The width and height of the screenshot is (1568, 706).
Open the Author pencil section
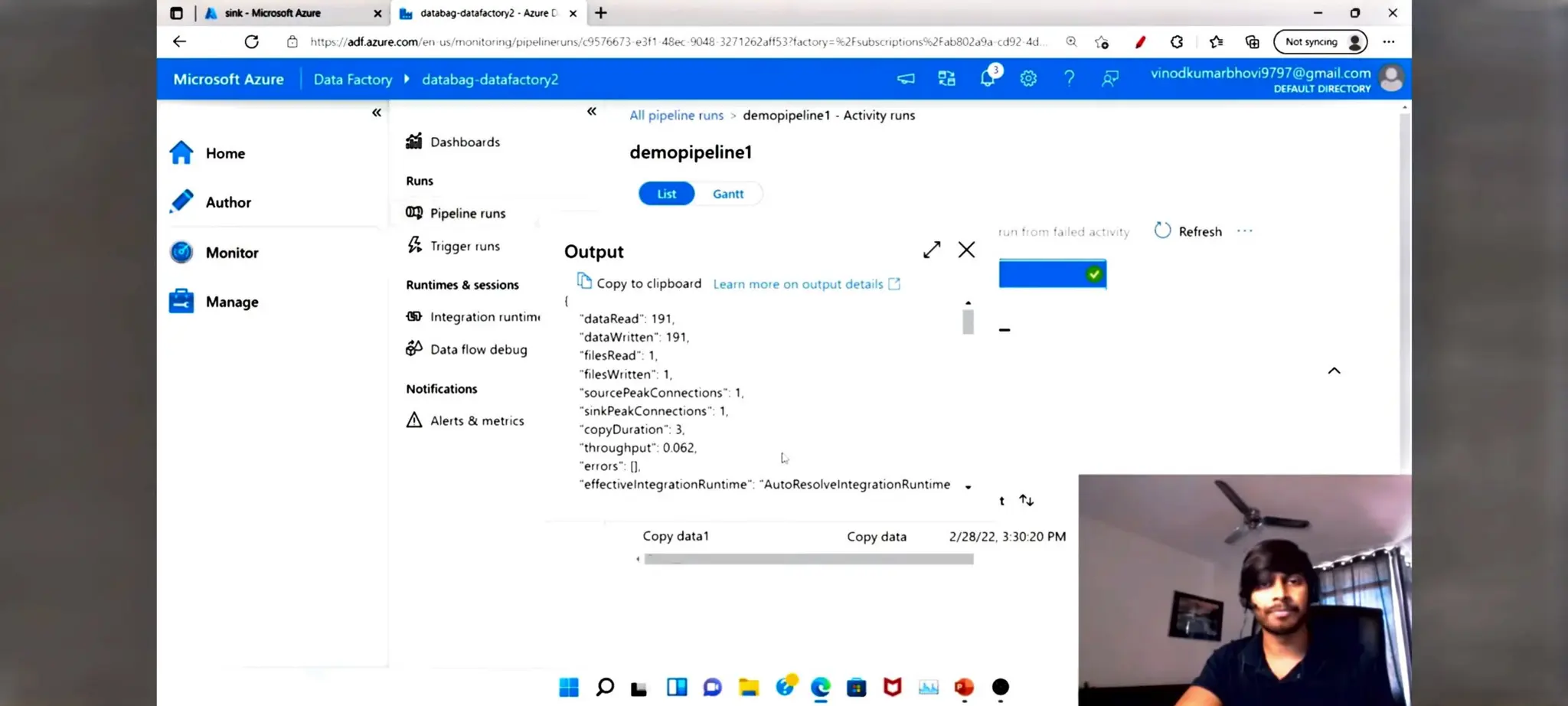click(211, 202)
